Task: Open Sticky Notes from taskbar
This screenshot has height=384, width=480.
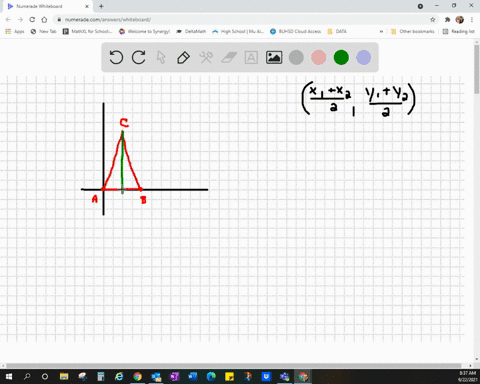Action: coord(229,377)
